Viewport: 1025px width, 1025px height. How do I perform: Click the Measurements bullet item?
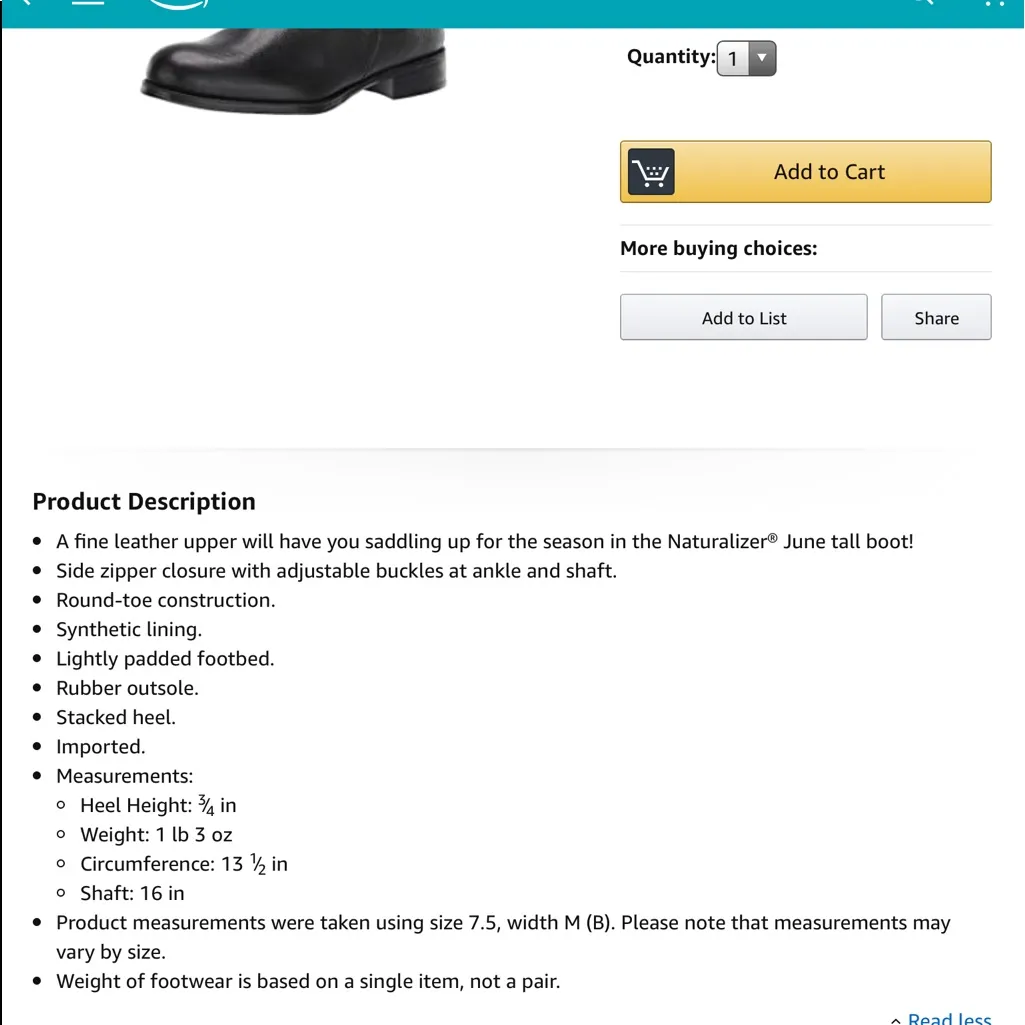point(124,776)
